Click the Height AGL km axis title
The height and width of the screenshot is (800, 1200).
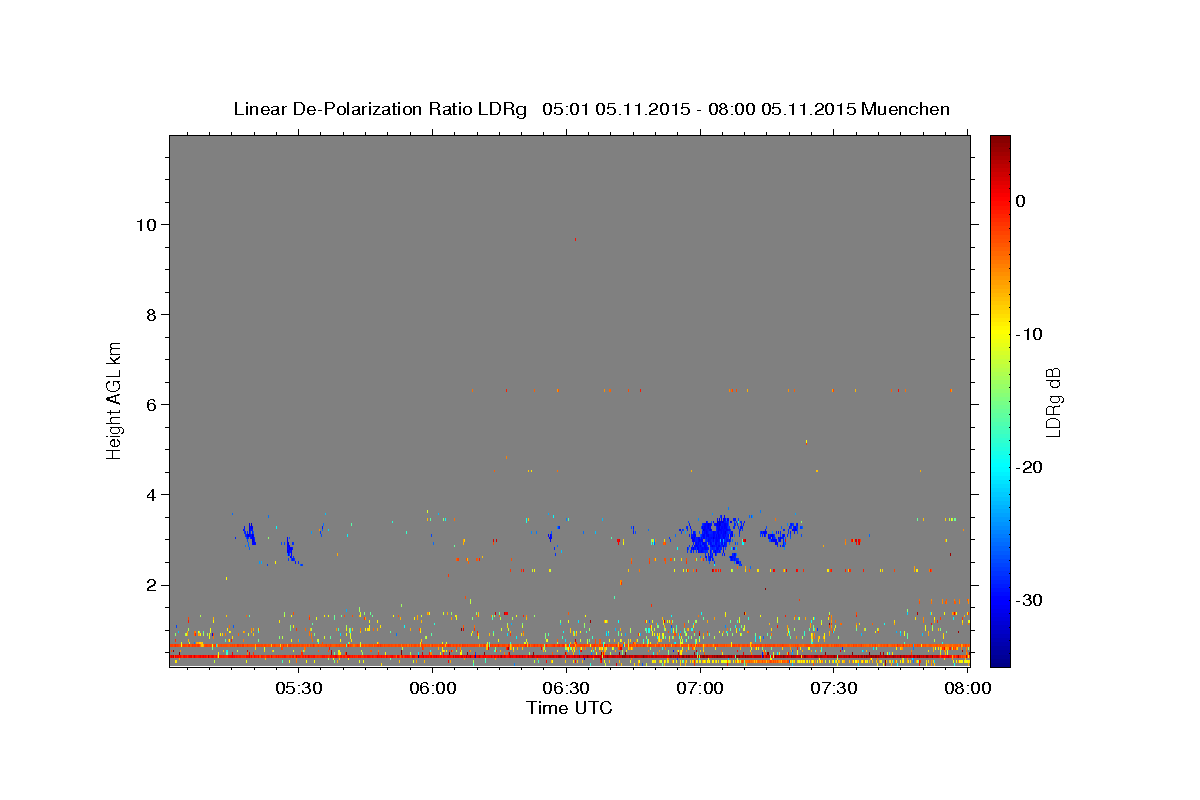click(114, 400)
